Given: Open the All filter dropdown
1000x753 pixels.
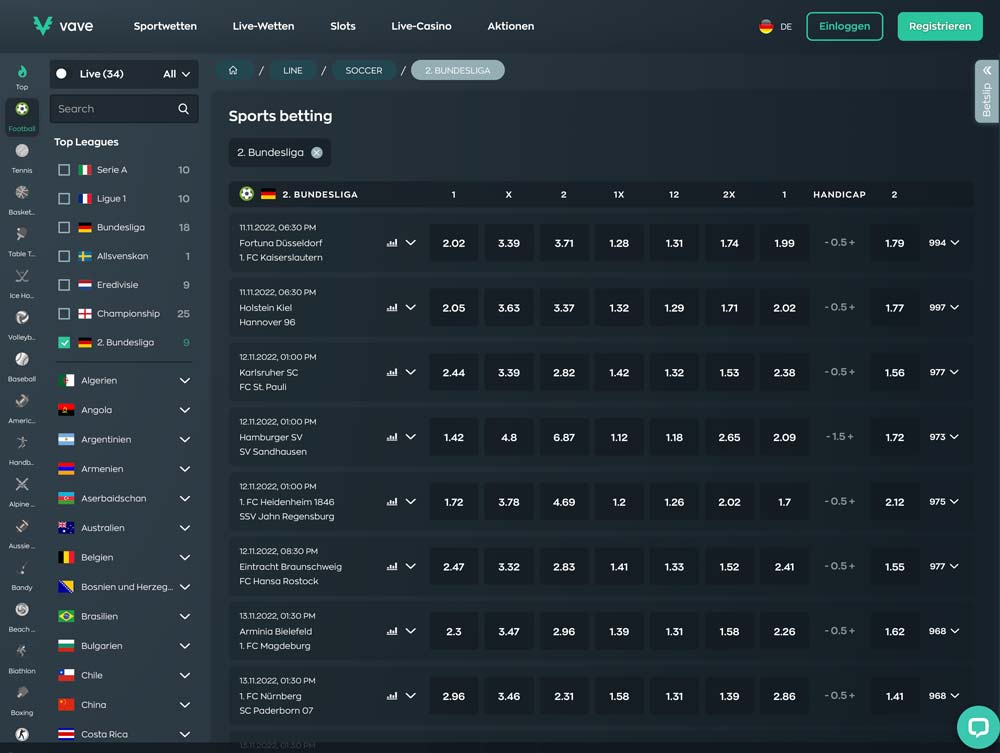Looking at the screenshot, I should 176,74.
